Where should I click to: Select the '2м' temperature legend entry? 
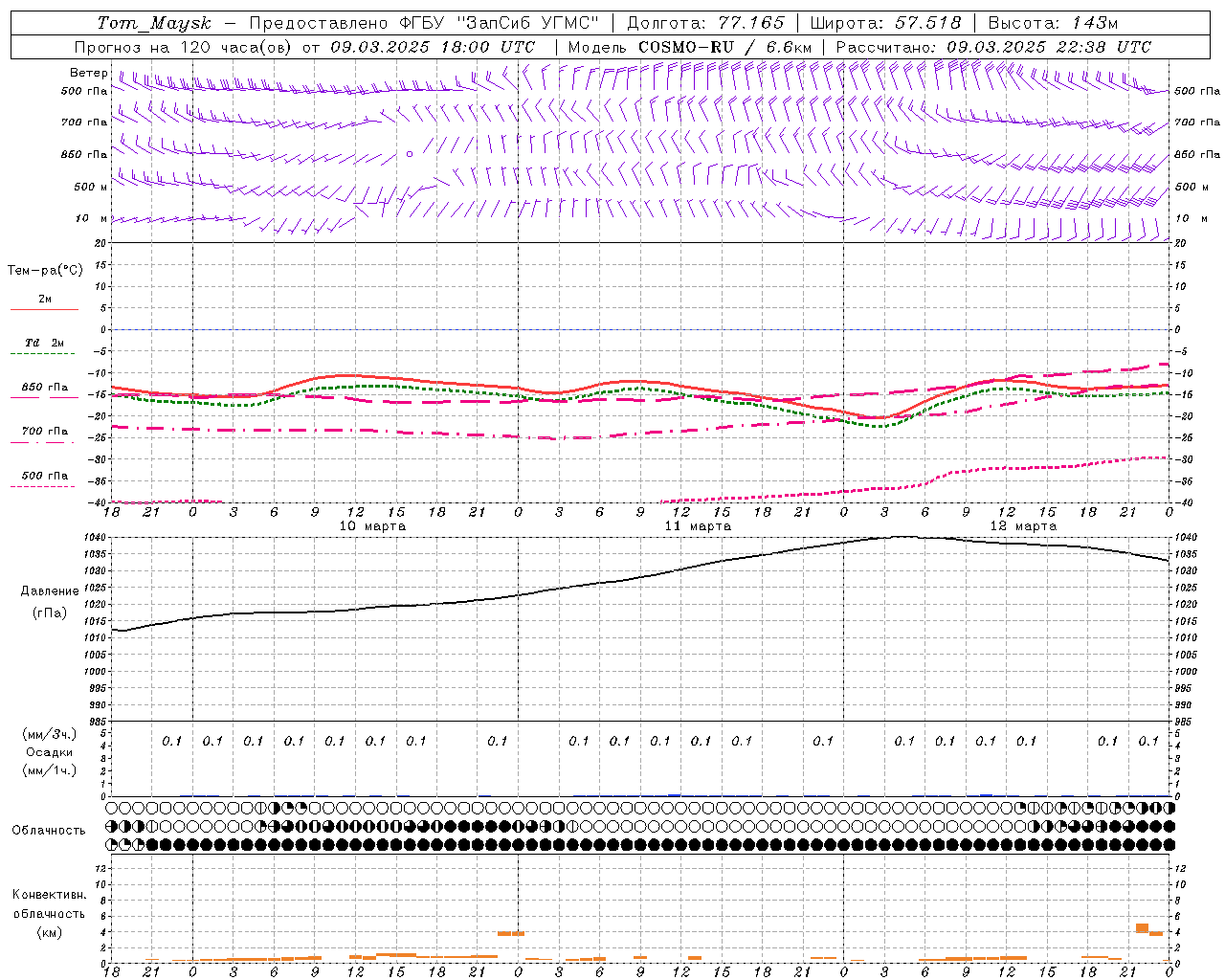coord(45,300)
